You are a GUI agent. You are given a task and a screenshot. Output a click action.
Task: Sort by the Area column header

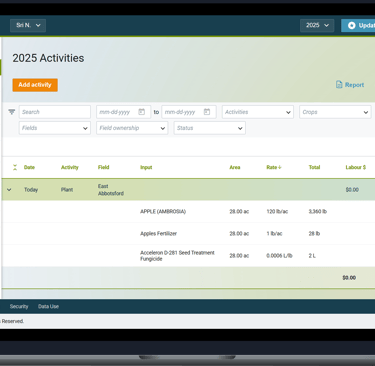tap(235, 167)
